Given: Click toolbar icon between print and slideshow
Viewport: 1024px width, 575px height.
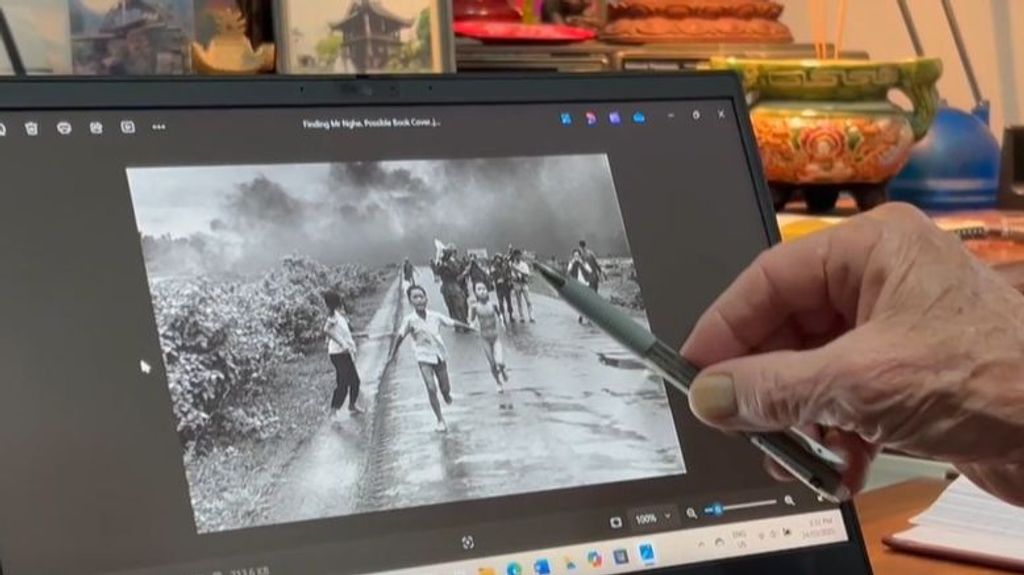Looking at the screenshot, I should (96, 127).
